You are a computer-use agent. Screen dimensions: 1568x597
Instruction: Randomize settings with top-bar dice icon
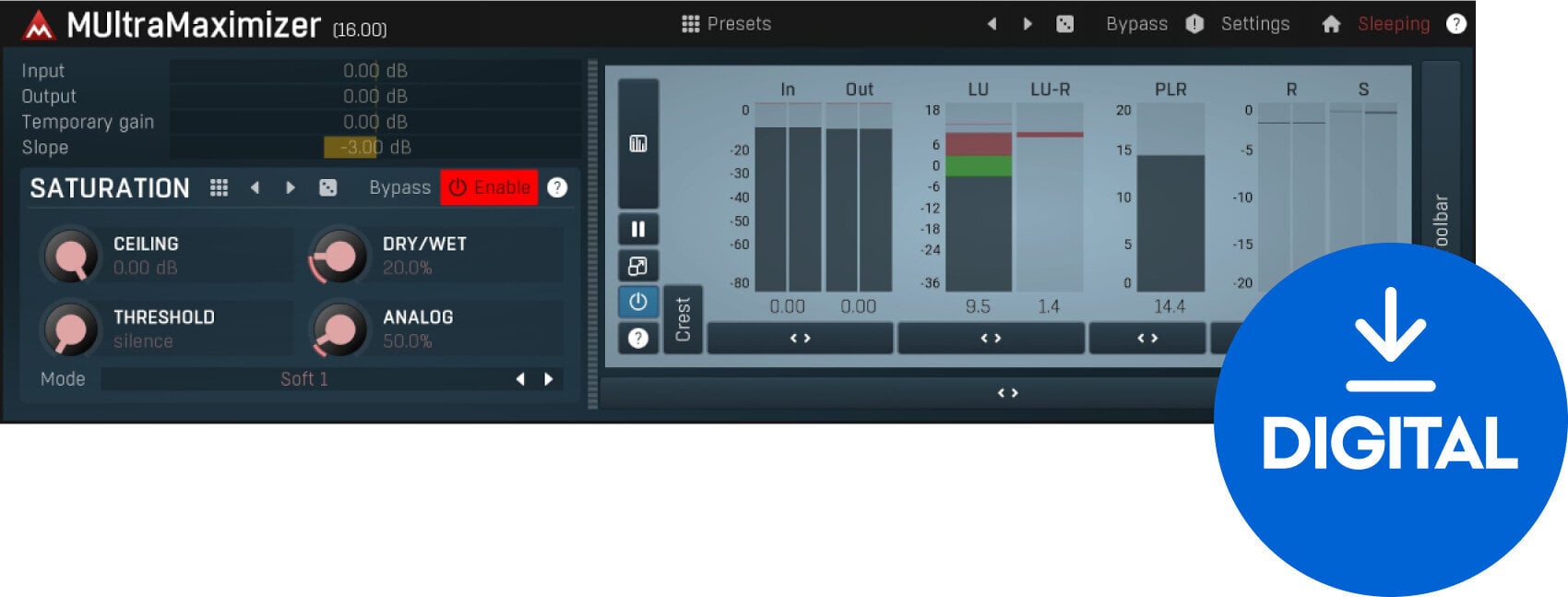tap(1064, 24)
